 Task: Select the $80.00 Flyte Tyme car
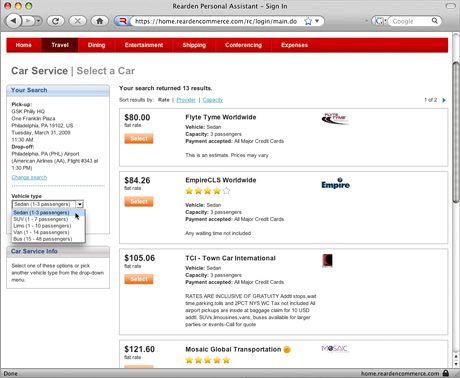point(139,138)
